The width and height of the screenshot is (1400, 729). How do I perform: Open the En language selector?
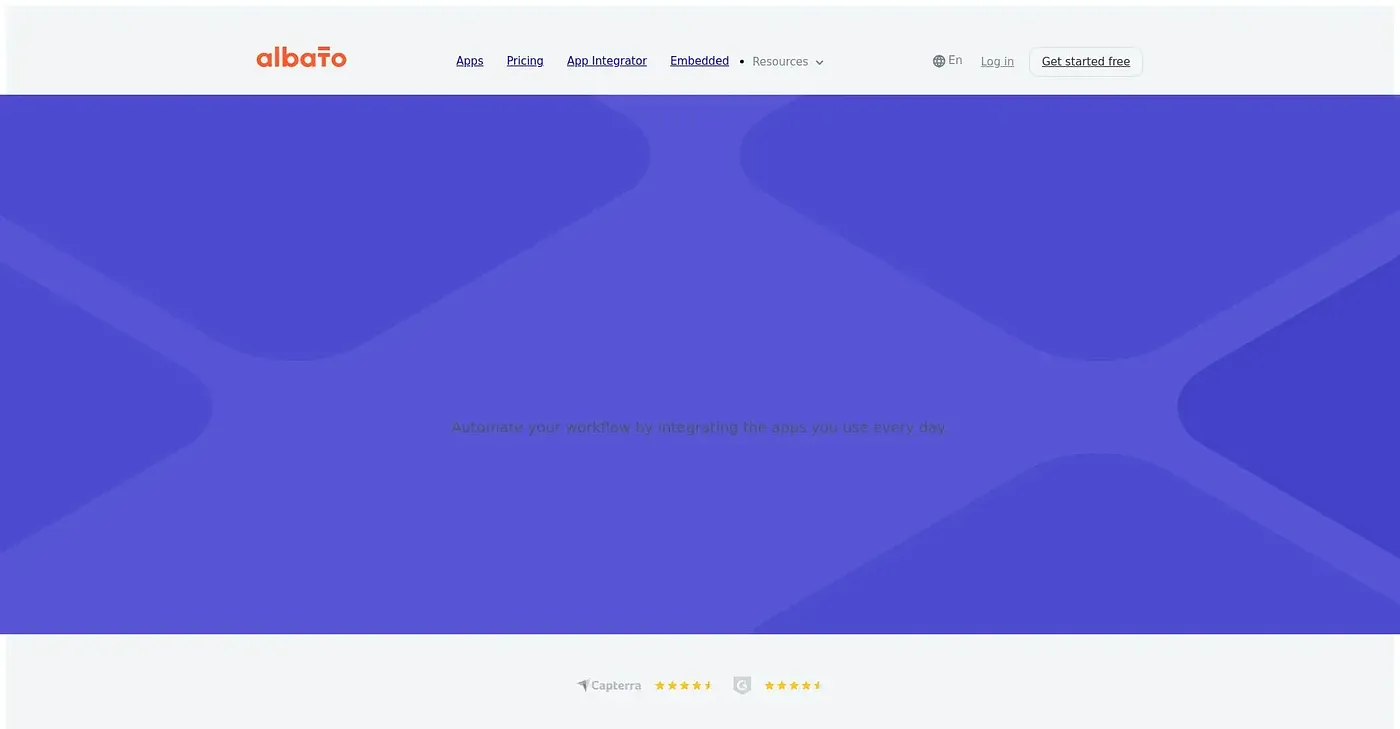tap(948, 61)
